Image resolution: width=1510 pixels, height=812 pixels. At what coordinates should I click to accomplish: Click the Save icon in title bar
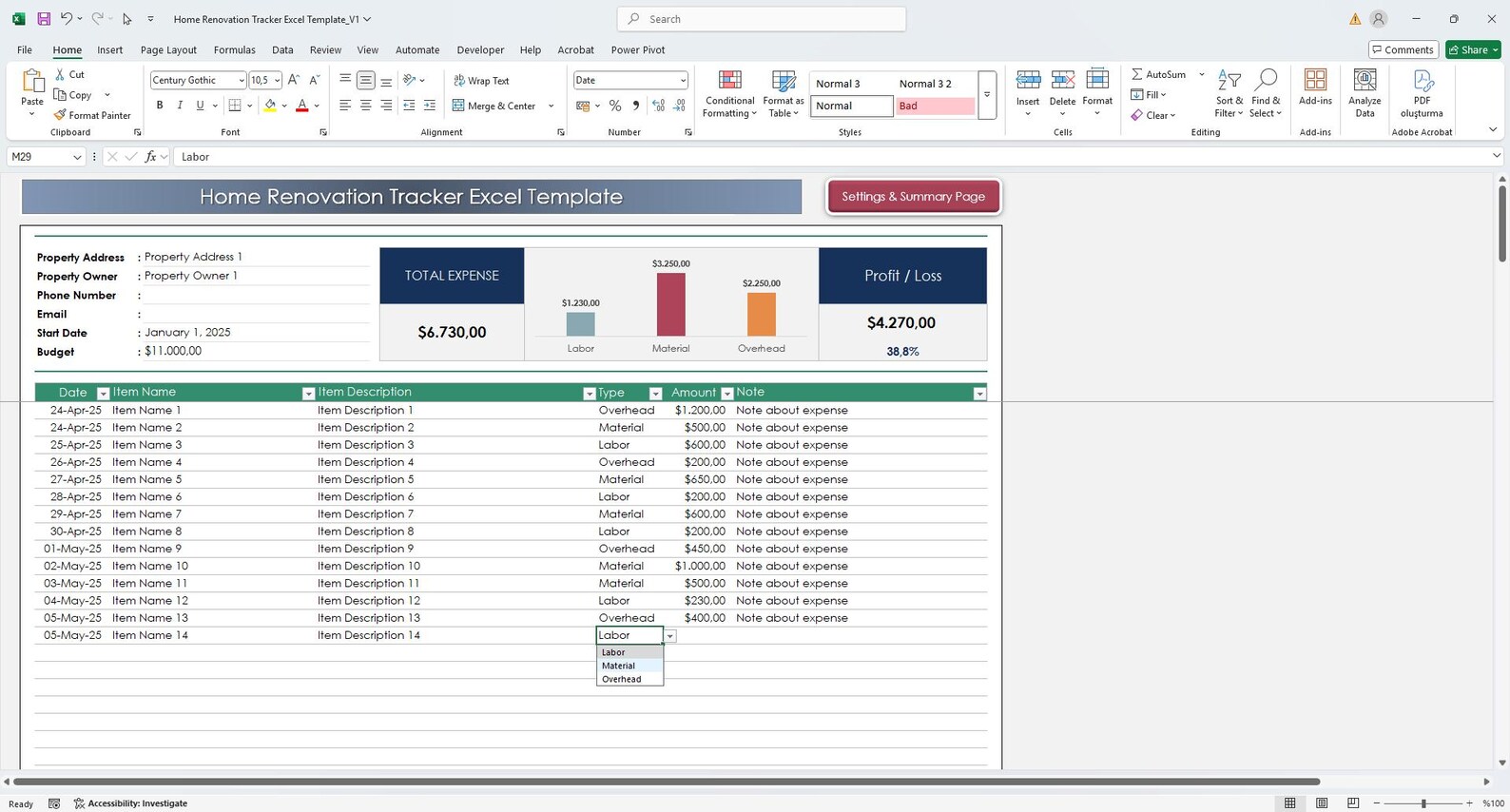click(x=44, y=19)
